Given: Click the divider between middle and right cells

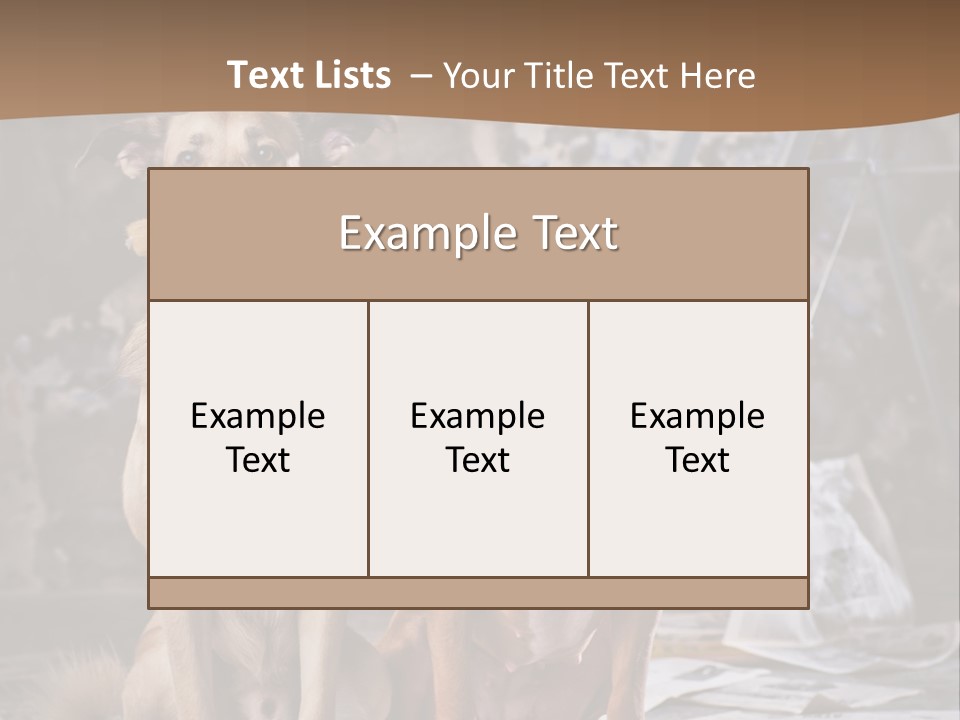Looking at the screenshot, I should (588, 438).
